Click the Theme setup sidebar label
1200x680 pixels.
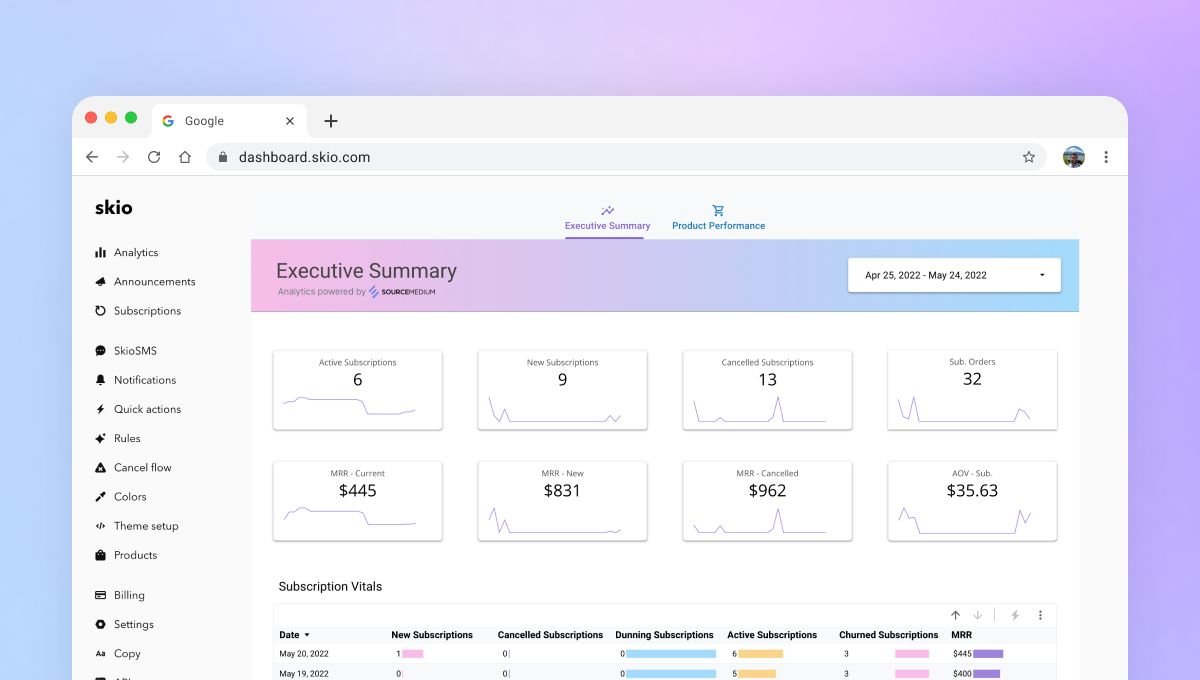[x=146, y=526]
